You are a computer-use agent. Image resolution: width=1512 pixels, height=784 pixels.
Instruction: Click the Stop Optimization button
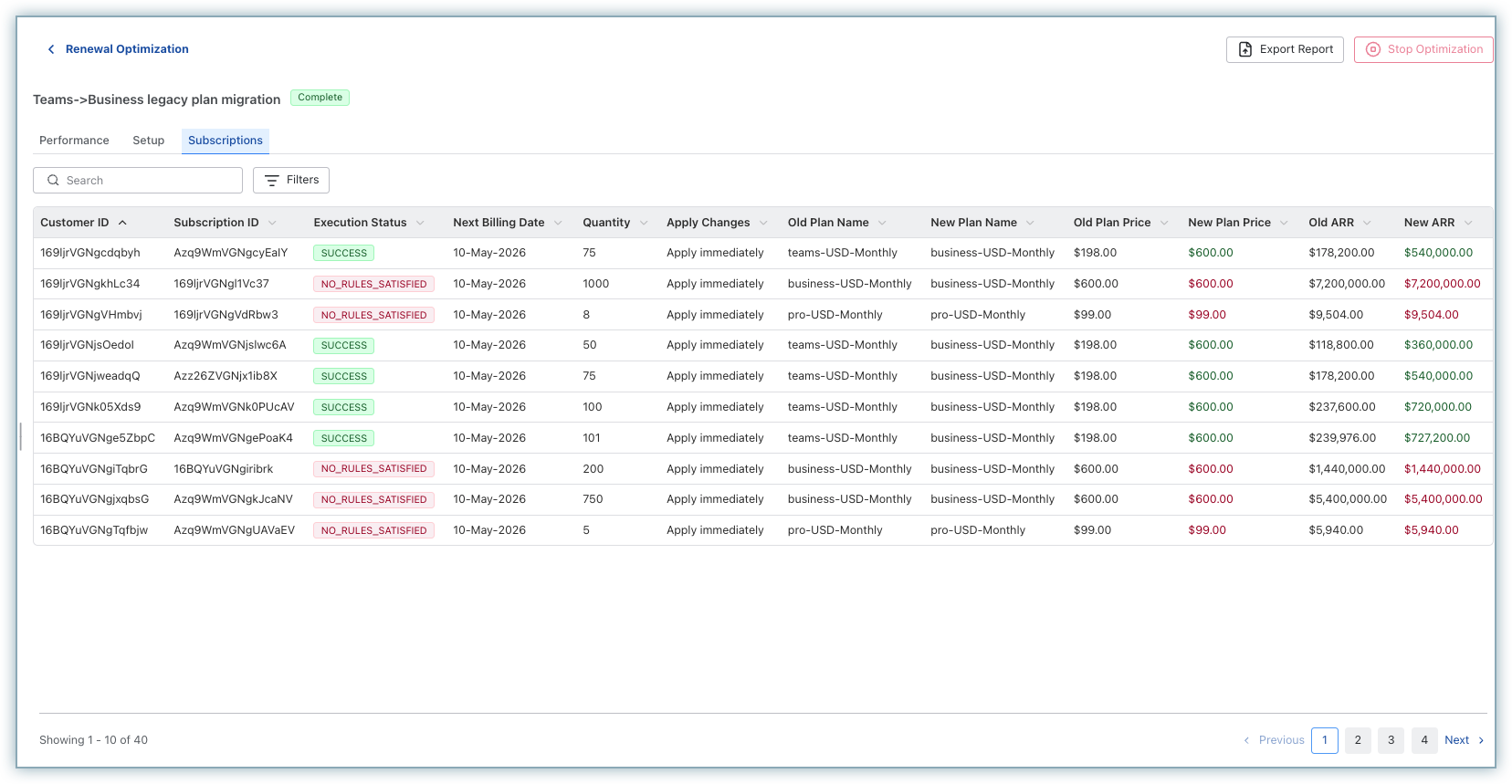(x=1423, y=49)
